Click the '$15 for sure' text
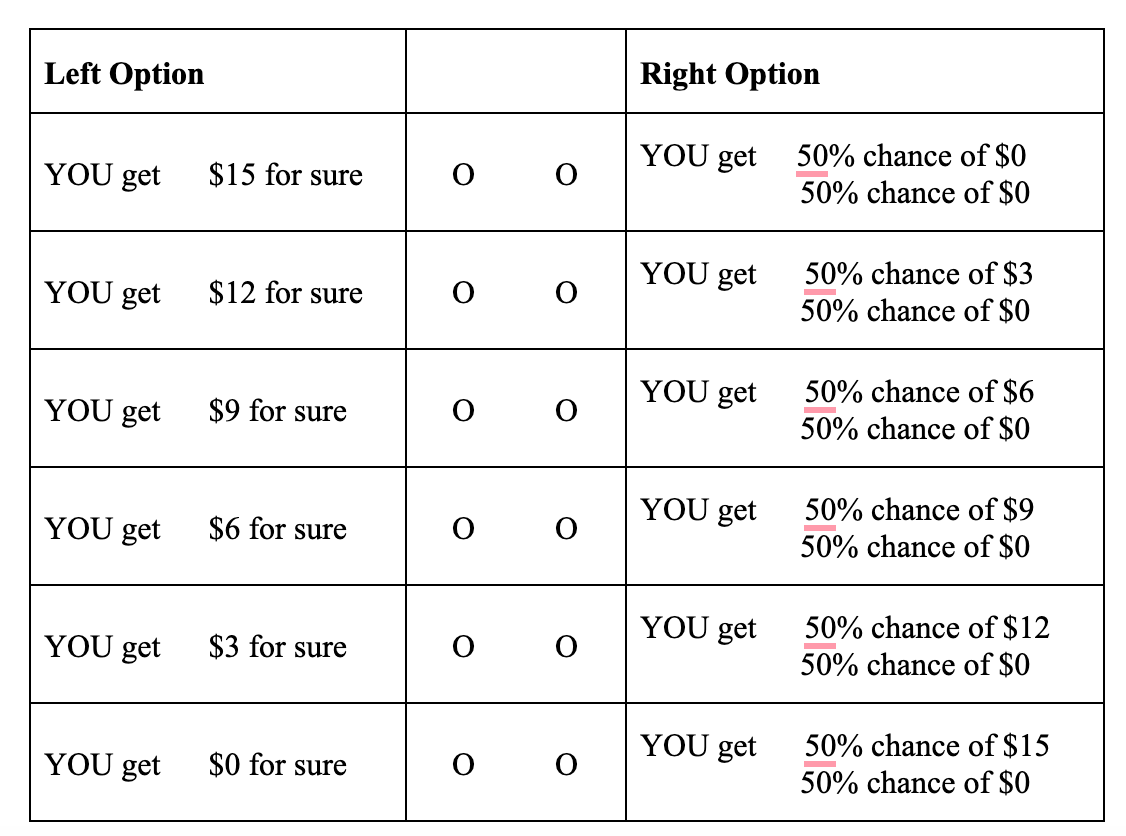Image resolution: width=1126 pixels, height=836 pixels. point(285,176)
